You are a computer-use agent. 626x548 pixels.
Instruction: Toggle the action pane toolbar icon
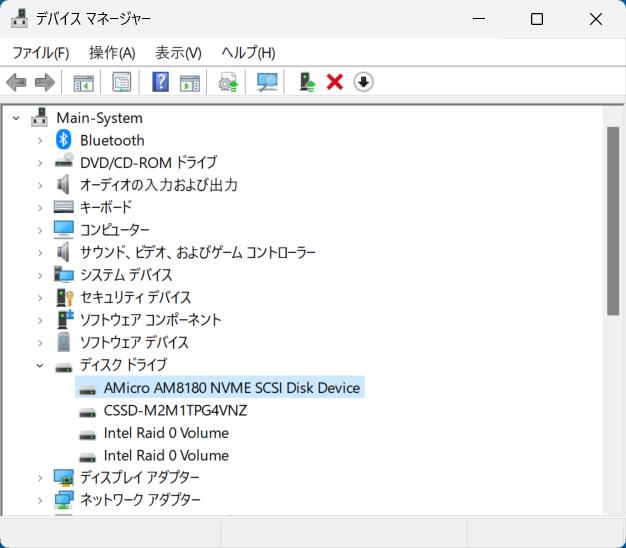pyautogui.click(x=190, y=83)
